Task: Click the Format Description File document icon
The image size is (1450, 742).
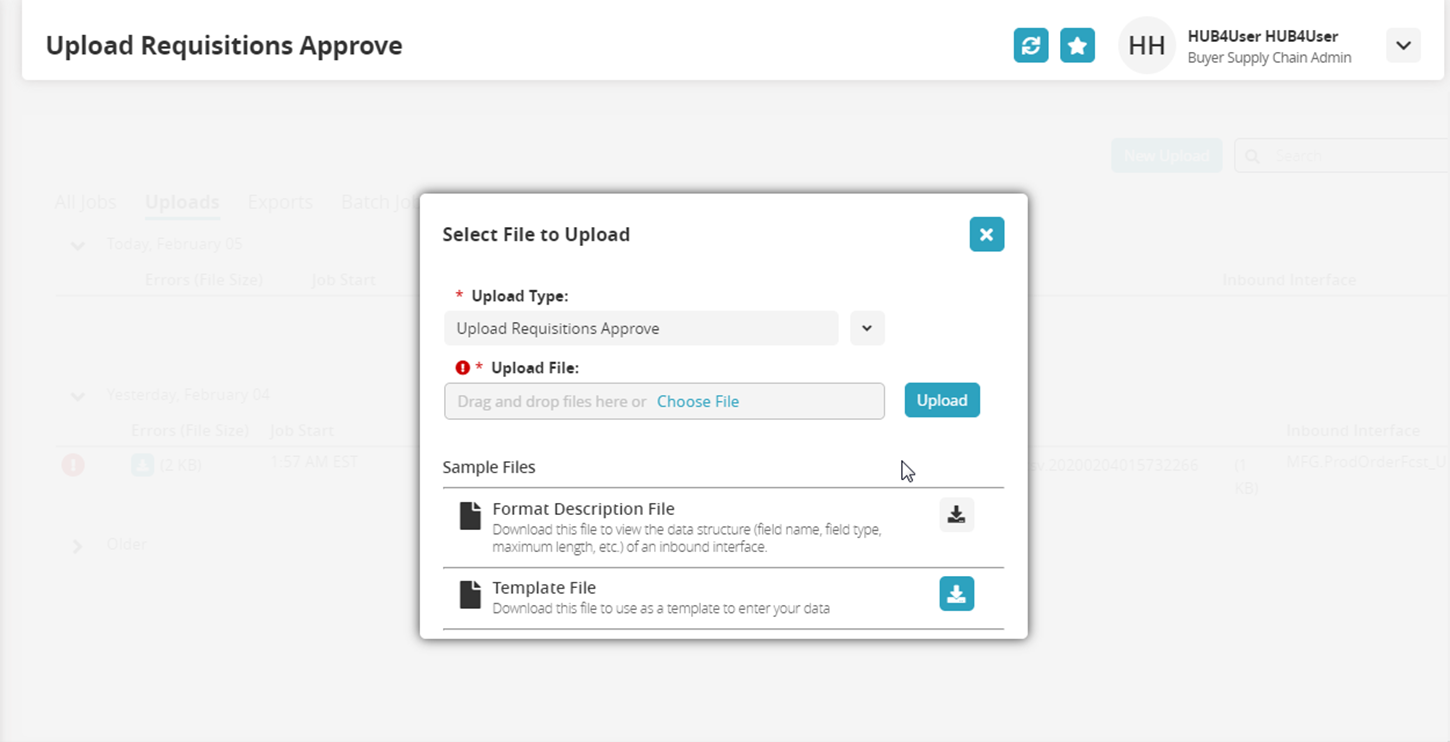Action: pyautogui.click(x=470, y=516)
